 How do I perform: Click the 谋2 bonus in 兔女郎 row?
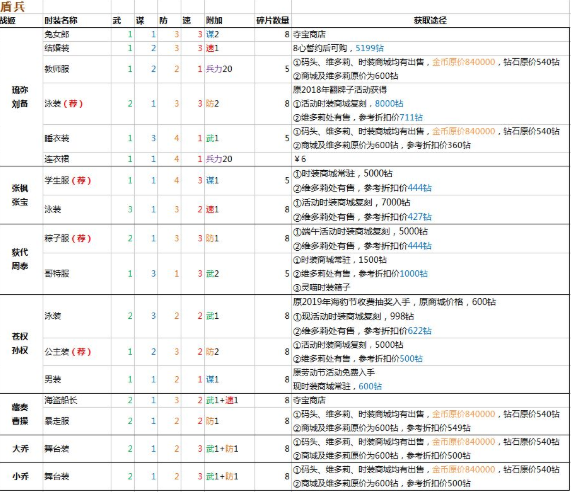click(212, 34)
